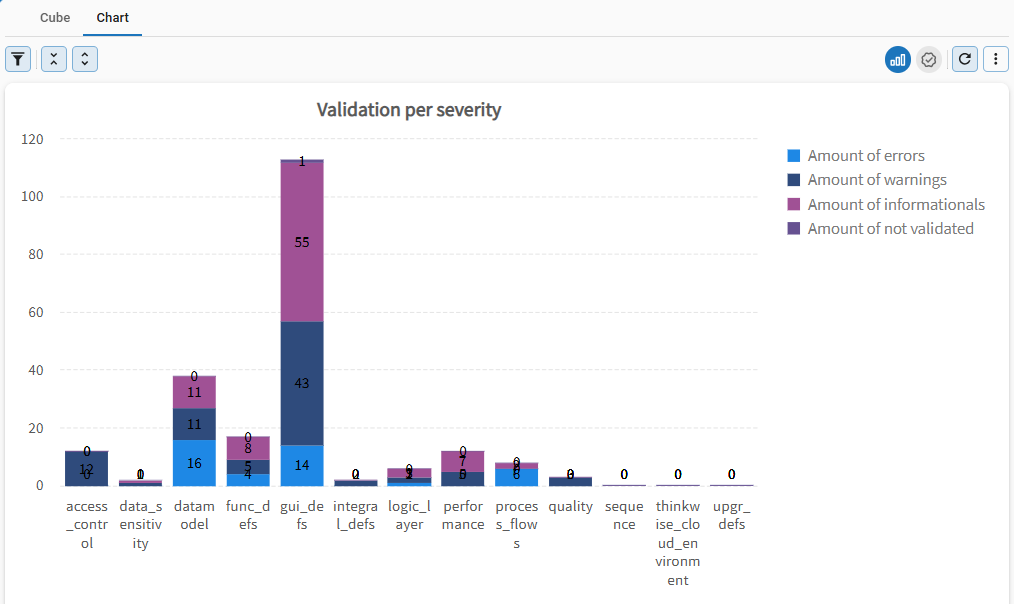The width and height of the screenshot is (1014, 604).
Task: Click the magenta informationals legend swatch
Action: pyautogui.click(x=793, y=204)
